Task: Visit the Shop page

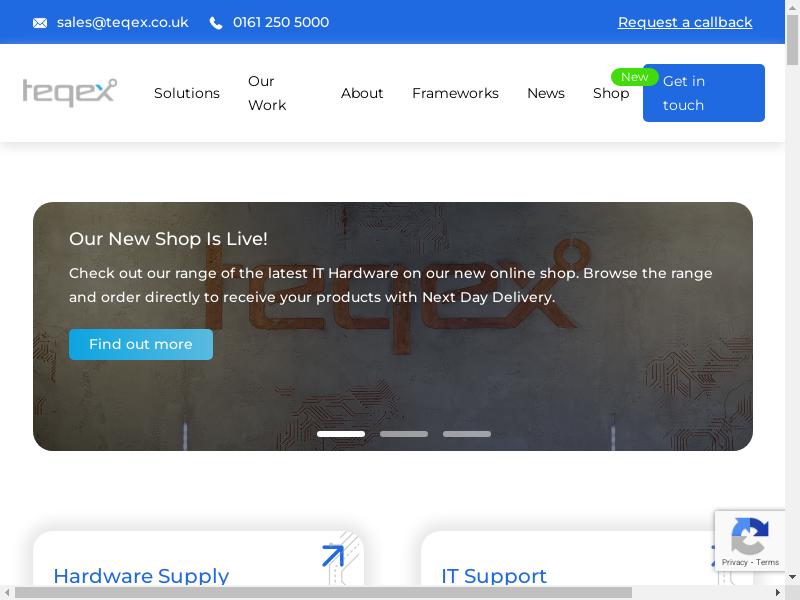Action: 610,93
